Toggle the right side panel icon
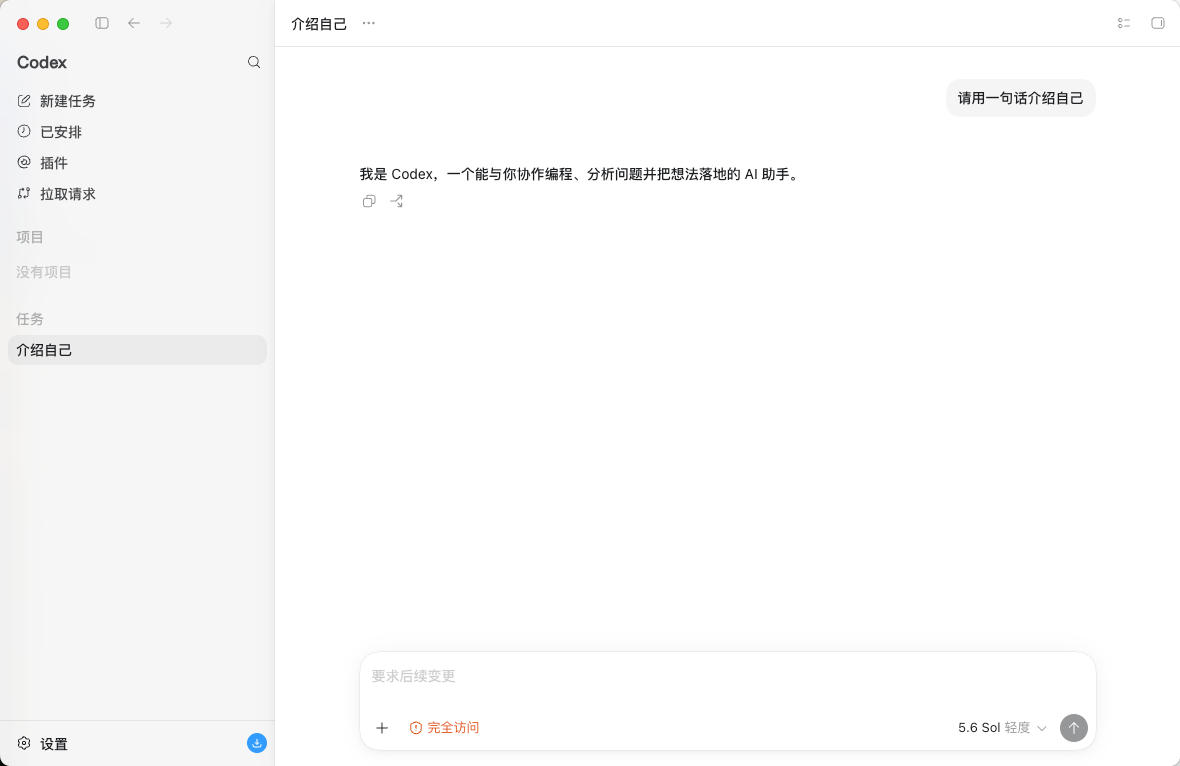This screenshot has height=766, width=1180. coord(1157,23)
